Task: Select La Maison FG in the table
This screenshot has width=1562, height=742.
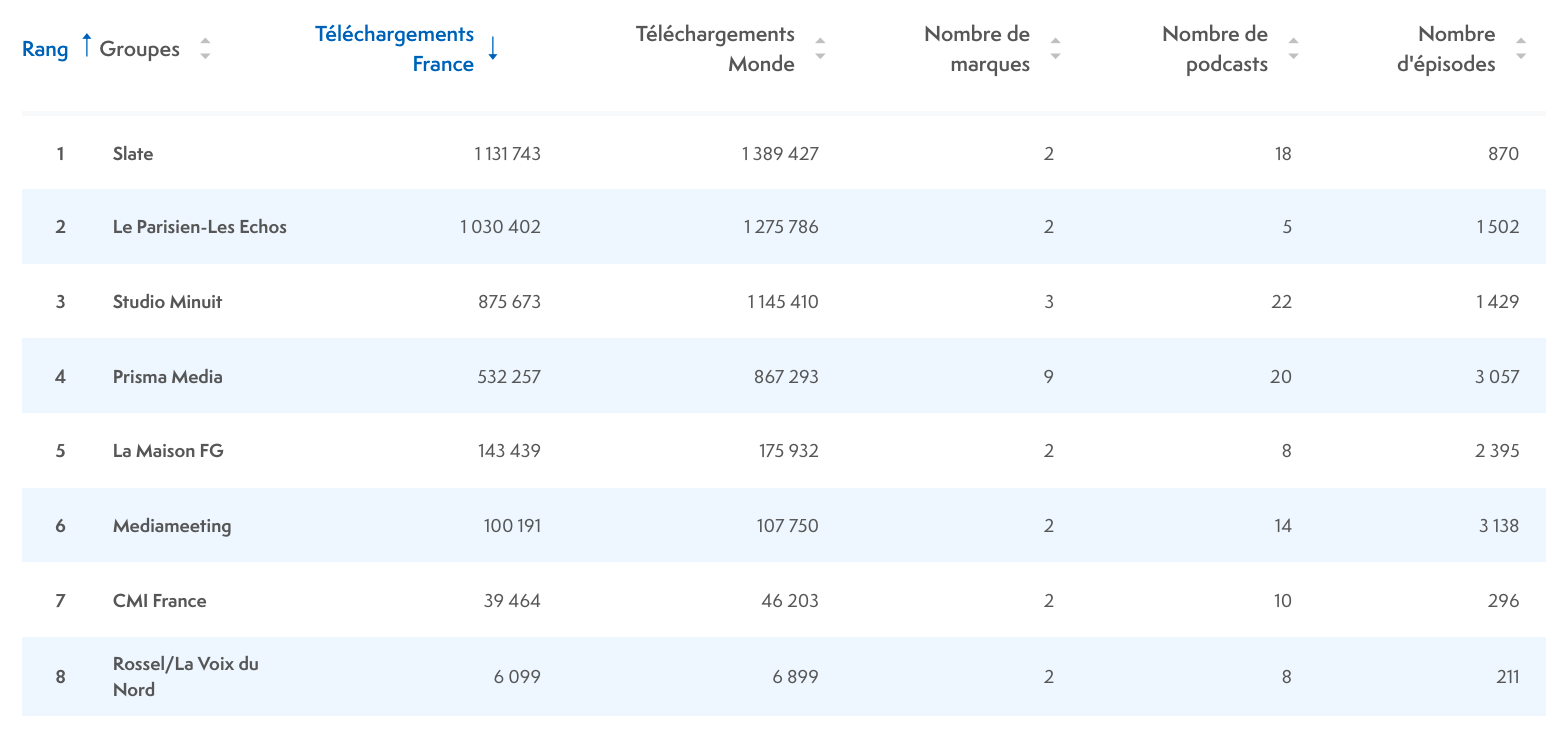Action: 168,450
